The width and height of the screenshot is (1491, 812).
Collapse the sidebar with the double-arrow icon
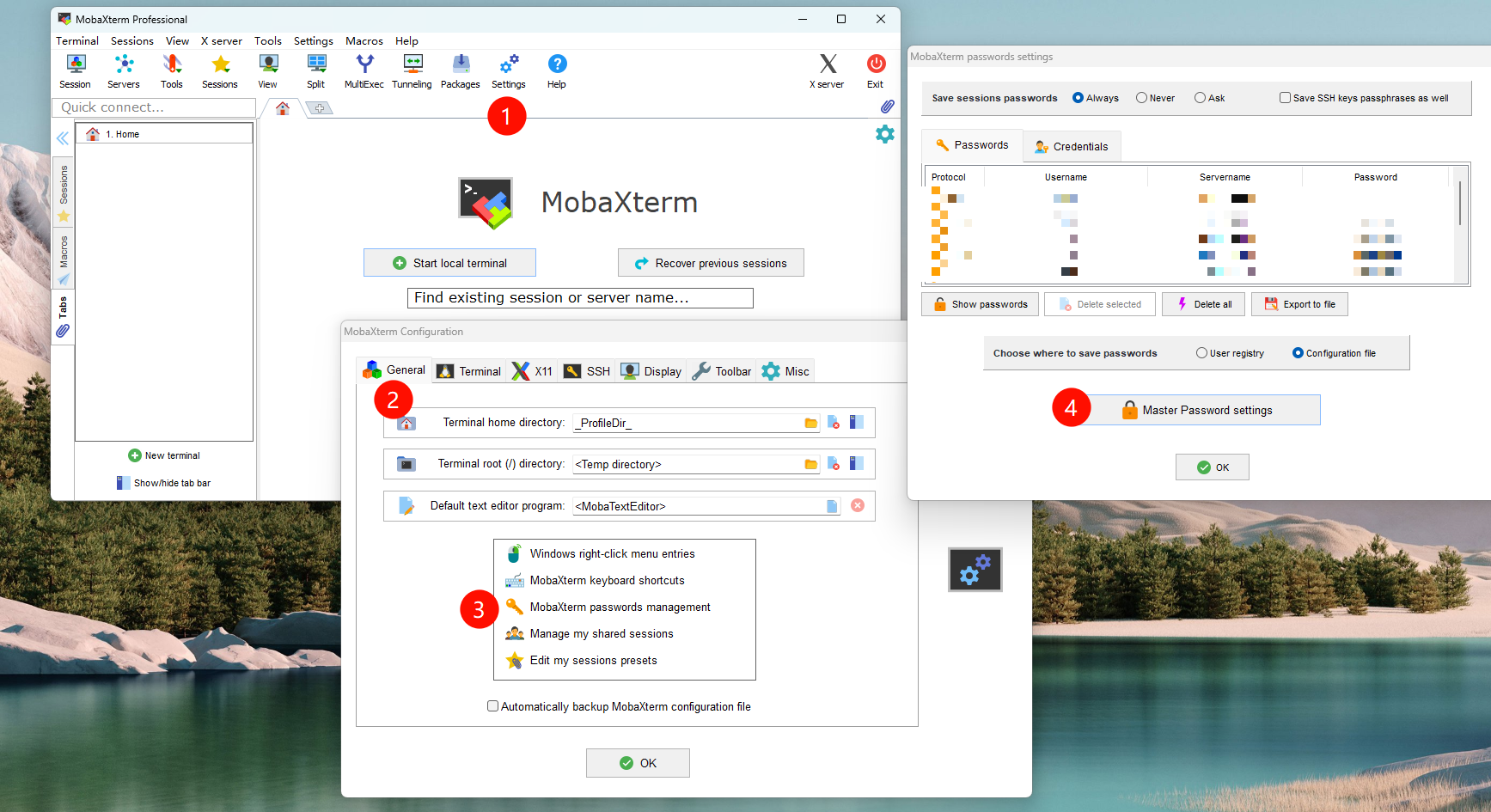click(63, 138)
